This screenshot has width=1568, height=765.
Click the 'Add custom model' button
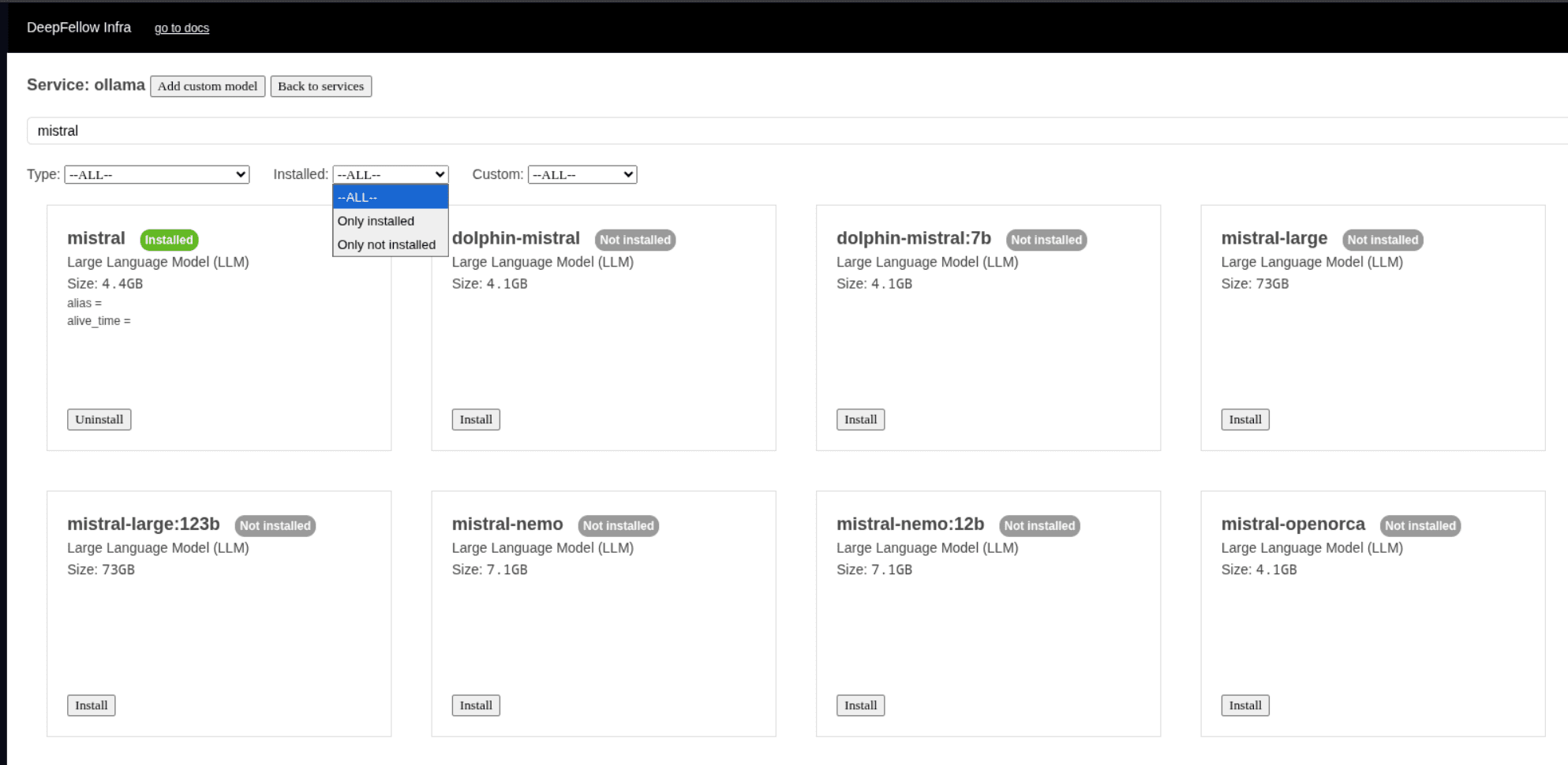(207, 86)
